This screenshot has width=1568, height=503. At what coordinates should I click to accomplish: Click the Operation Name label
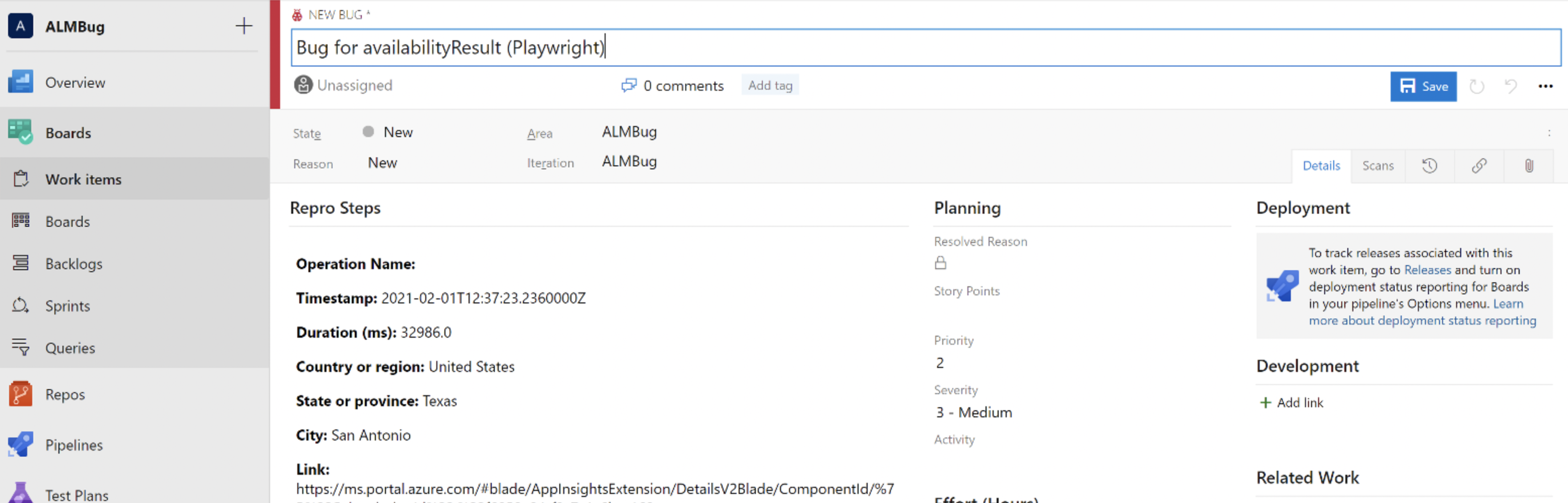(356, 264)
